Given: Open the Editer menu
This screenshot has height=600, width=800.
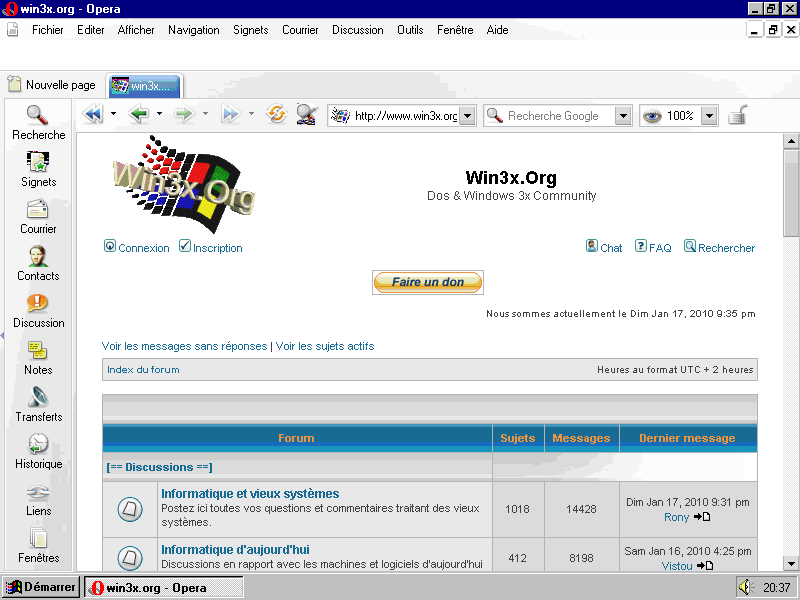Looking at the screenshot, I should tap(90, 30).
